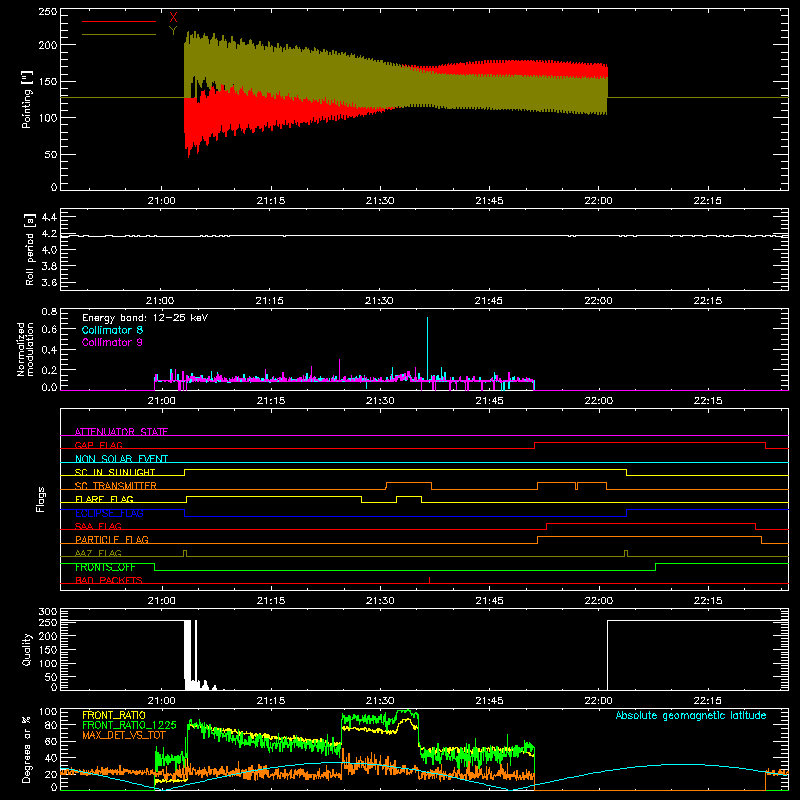Click the 4.4 tick on Roll period axis

[x=49, y=217]
